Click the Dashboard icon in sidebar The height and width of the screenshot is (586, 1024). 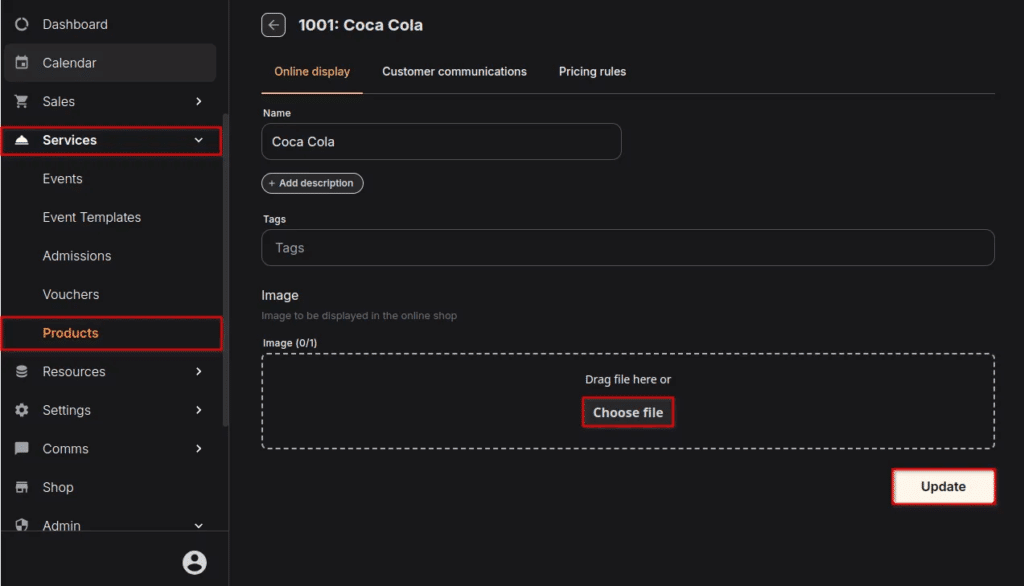(22, 24)
